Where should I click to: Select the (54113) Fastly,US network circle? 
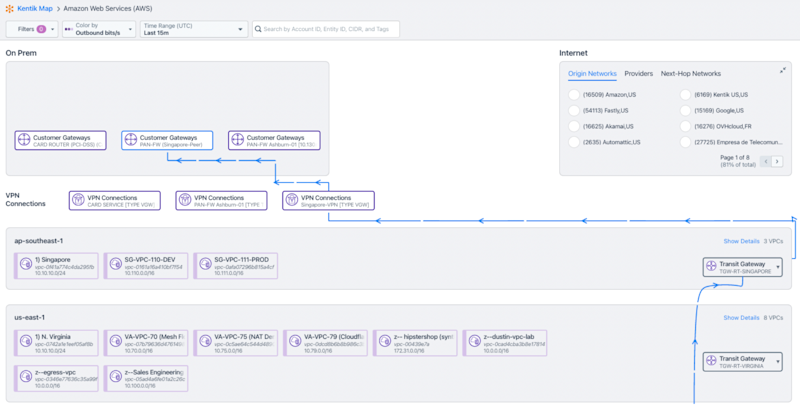coord(574,110)
